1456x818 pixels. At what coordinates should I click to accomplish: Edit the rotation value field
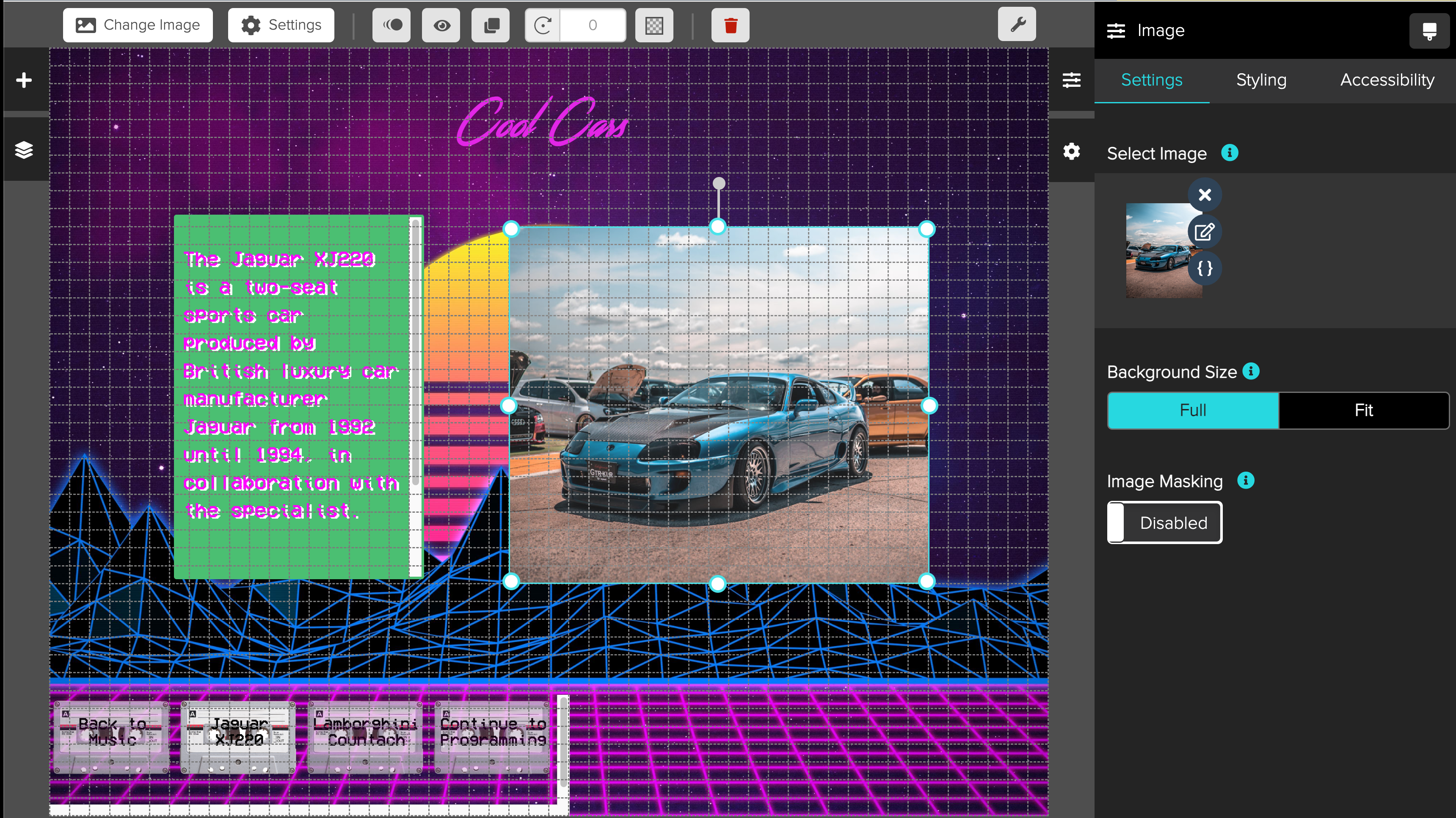pos(593,25)
